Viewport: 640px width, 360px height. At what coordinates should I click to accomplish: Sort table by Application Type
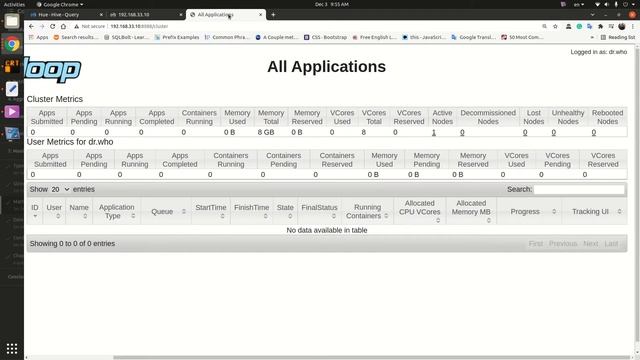[117, 211]
